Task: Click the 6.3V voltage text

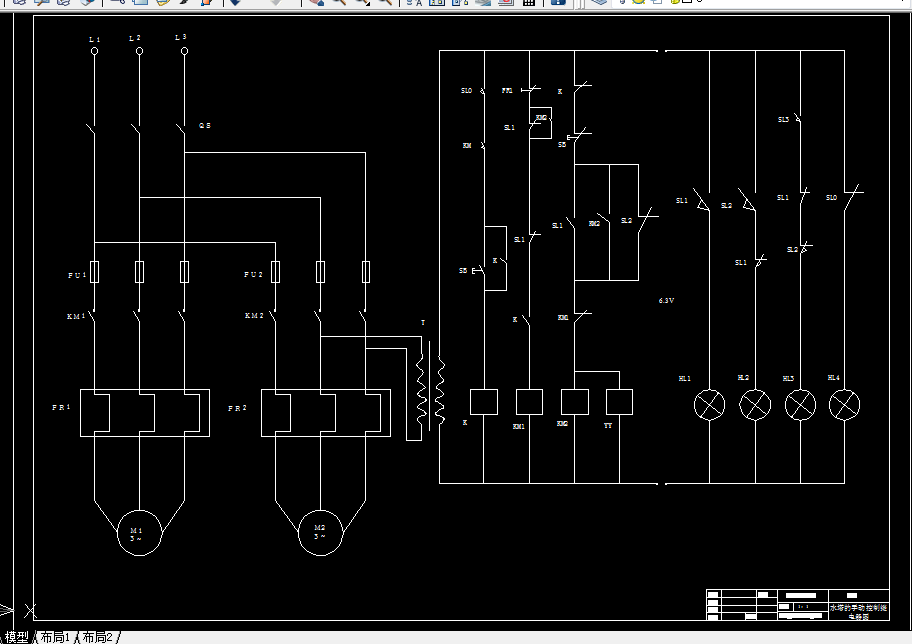Action: click(x=666, y=301)
